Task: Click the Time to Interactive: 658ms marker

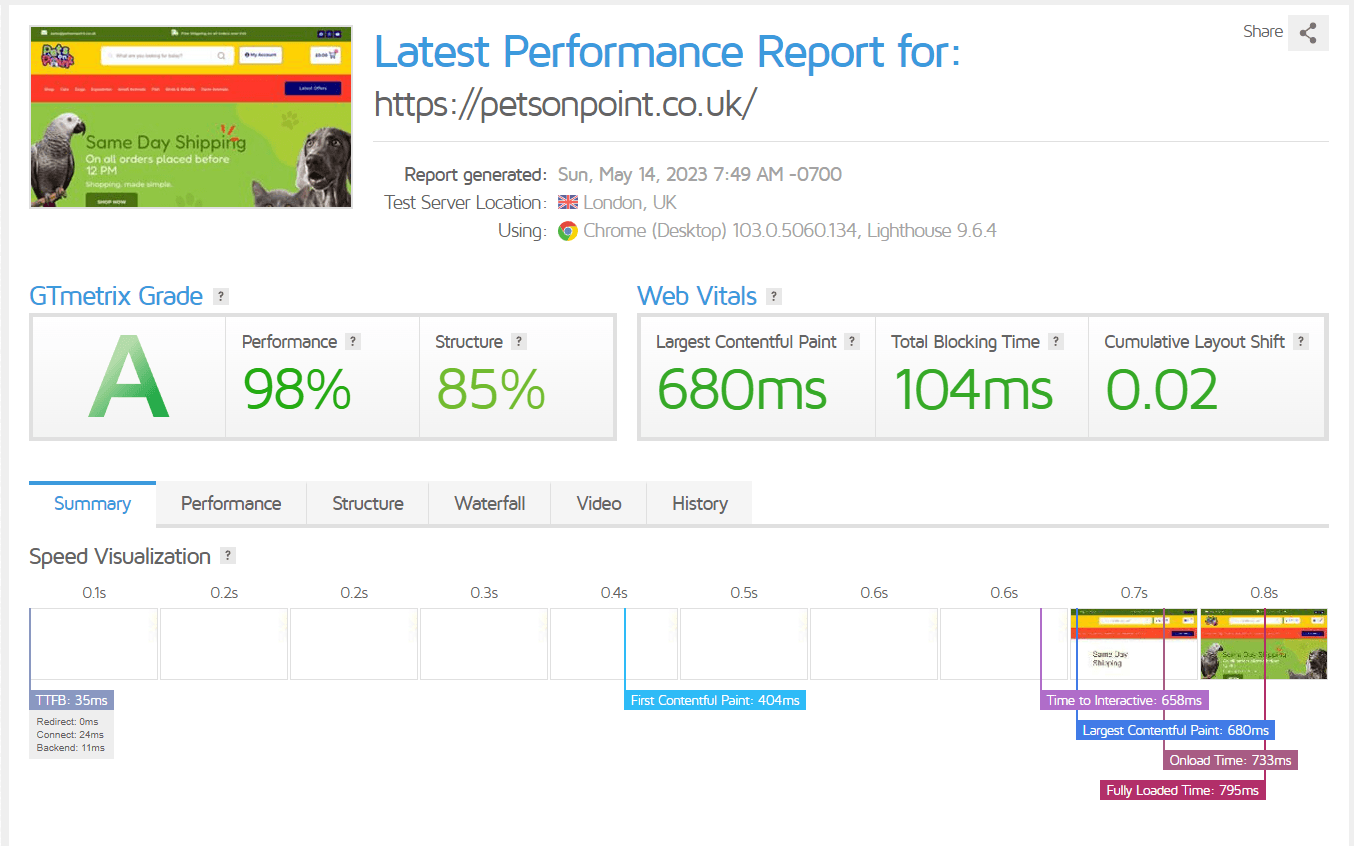Action: point(1124,700)
